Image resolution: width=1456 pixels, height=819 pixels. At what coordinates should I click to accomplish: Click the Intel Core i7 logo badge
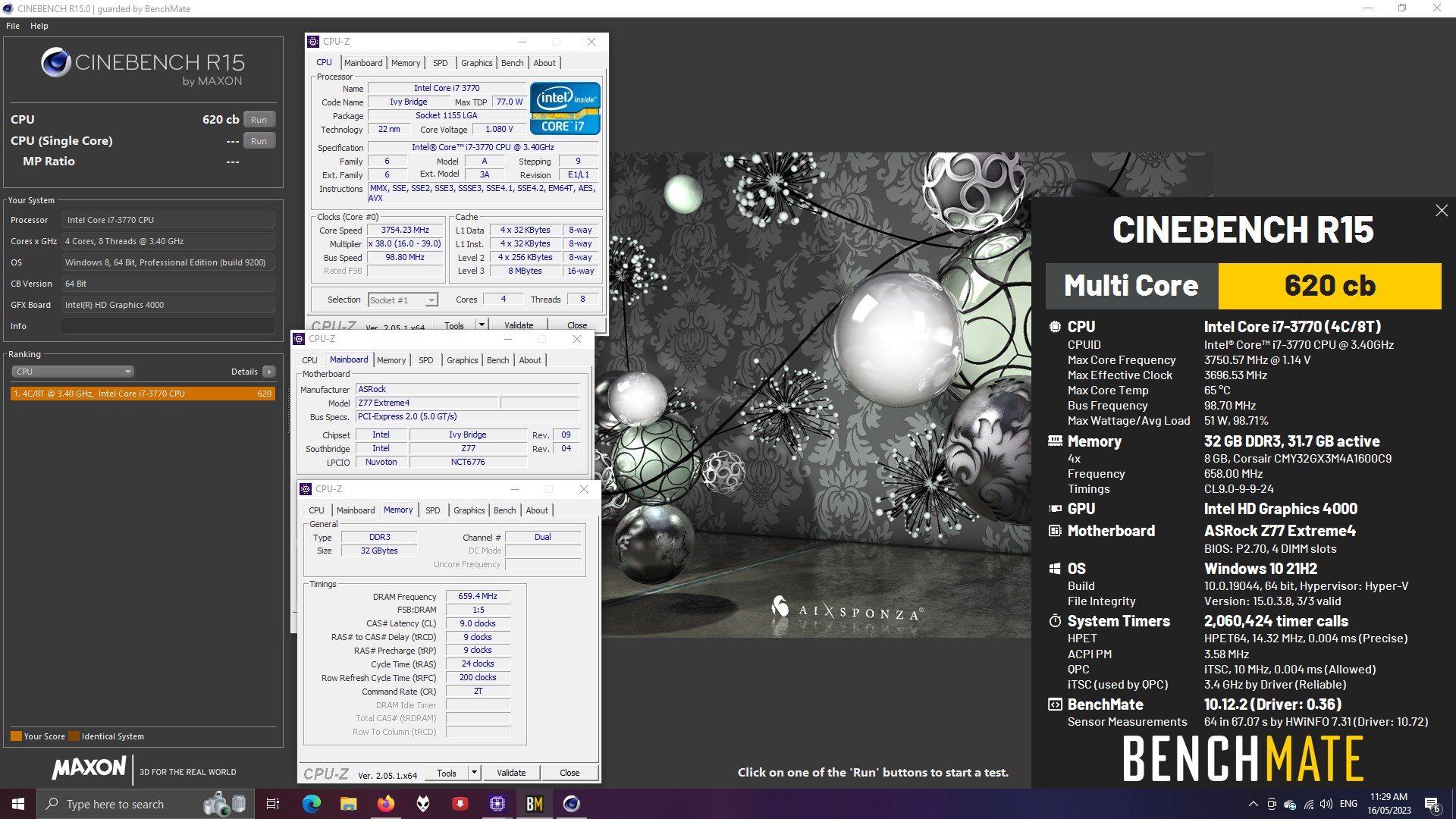565,109
